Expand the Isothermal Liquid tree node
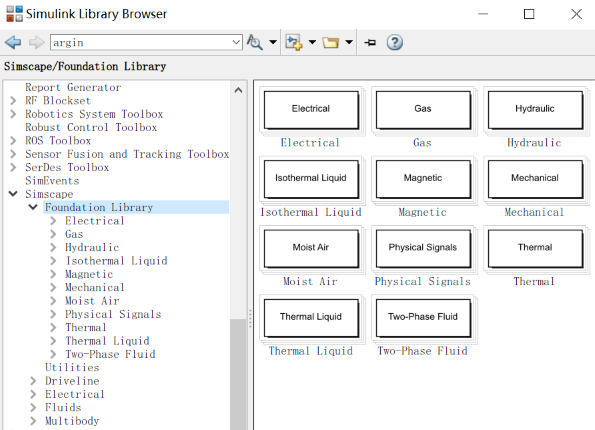 [x=53, y=261]
